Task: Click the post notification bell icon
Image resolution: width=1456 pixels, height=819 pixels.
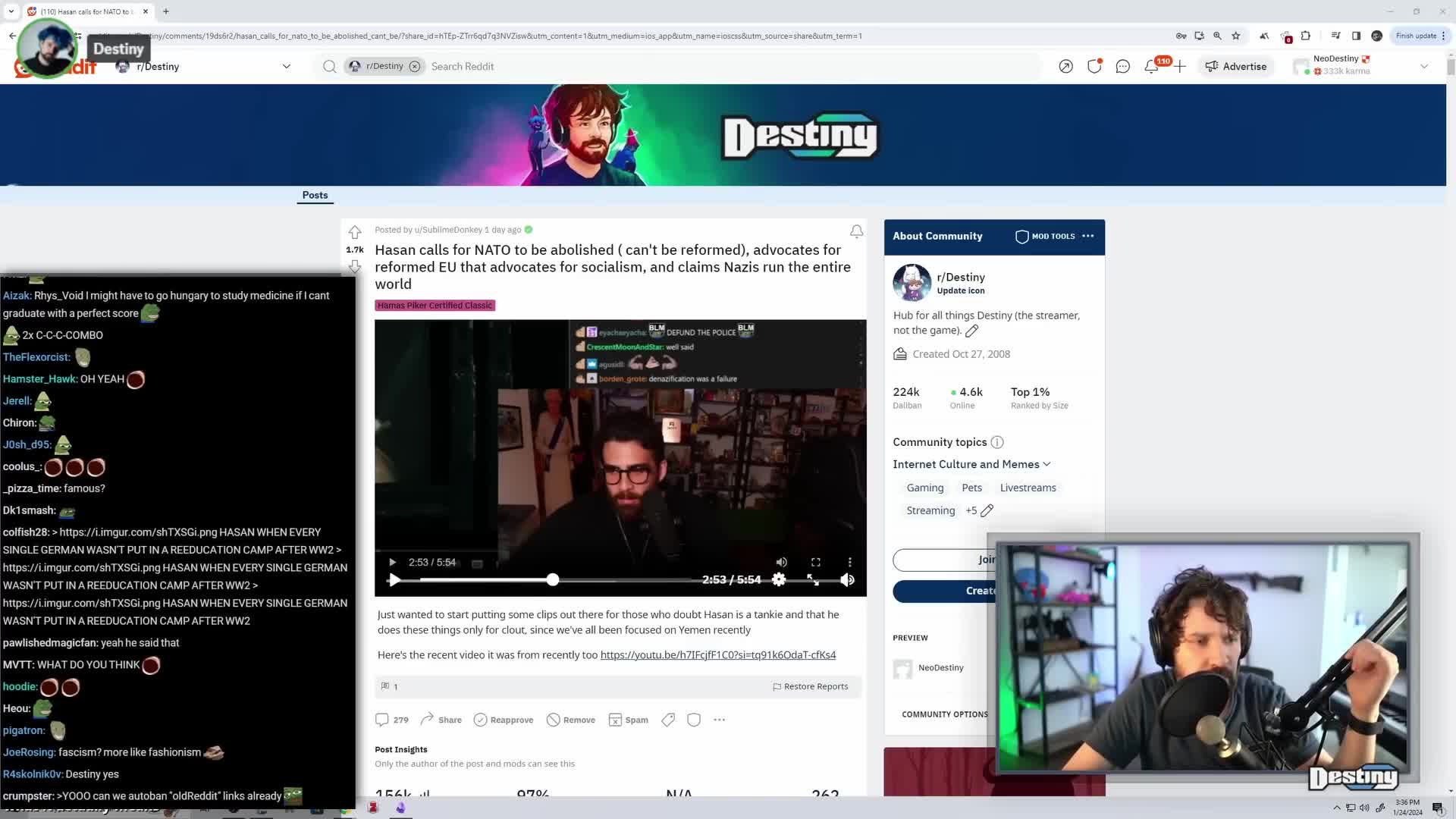Action: click(856, 231)
